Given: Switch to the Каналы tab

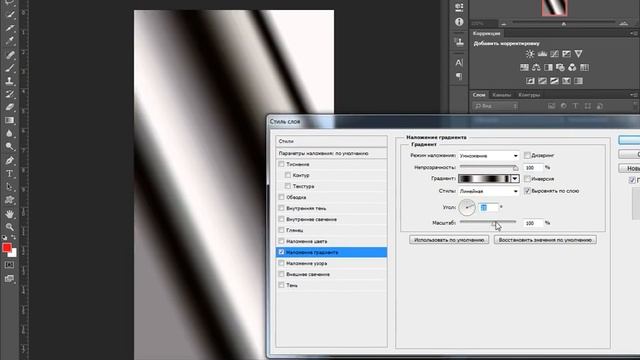Looking at the screenshot, I should point(501,95).
